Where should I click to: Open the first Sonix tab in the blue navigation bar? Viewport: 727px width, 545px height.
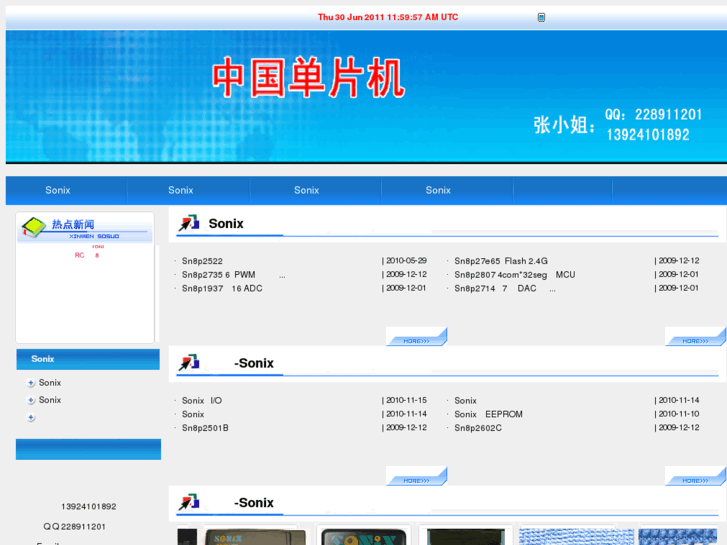(x=58, y=190)
